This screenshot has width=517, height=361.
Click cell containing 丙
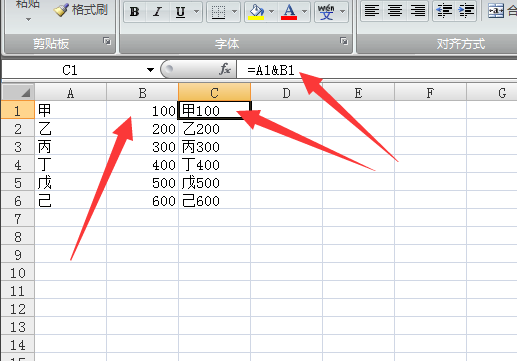click(70, 146)
